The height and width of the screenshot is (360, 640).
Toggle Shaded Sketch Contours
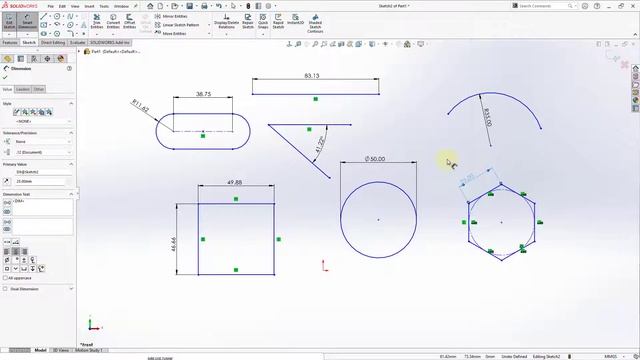pos(315,23)
